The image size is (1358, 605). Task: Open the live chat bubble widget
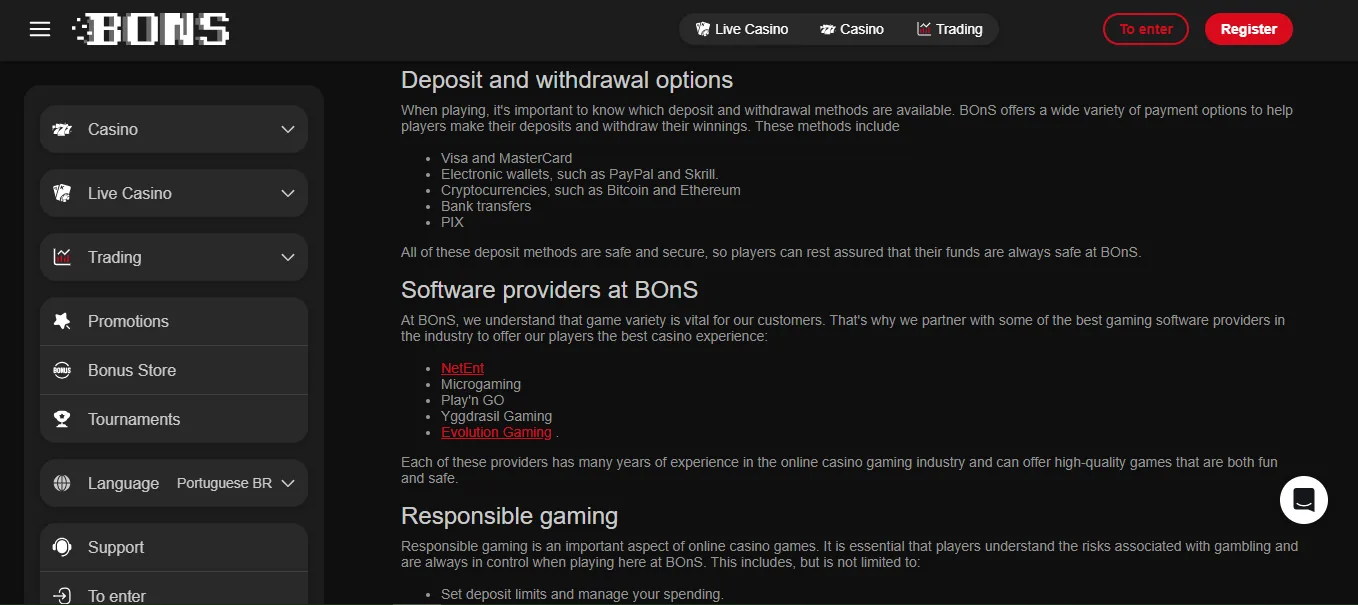pyautogui.click(x=1304, y=500)
